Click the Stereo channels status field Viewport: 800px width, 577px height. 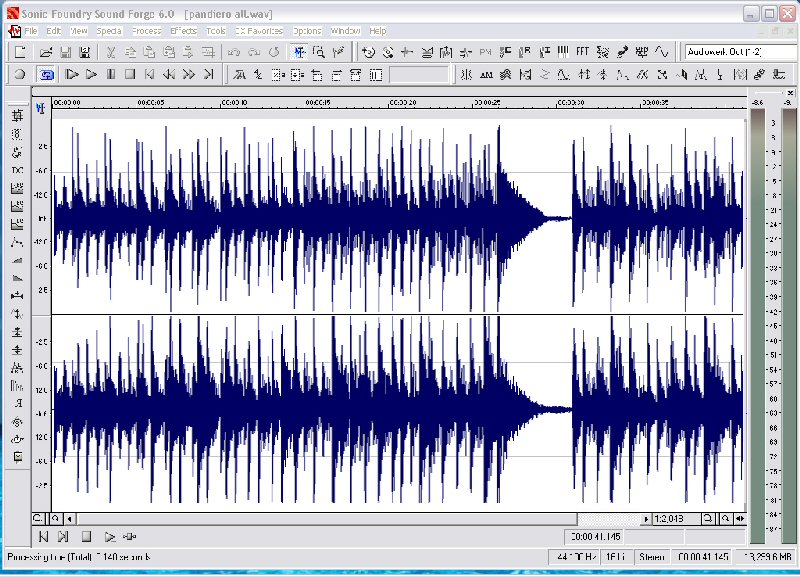point(652,557)
